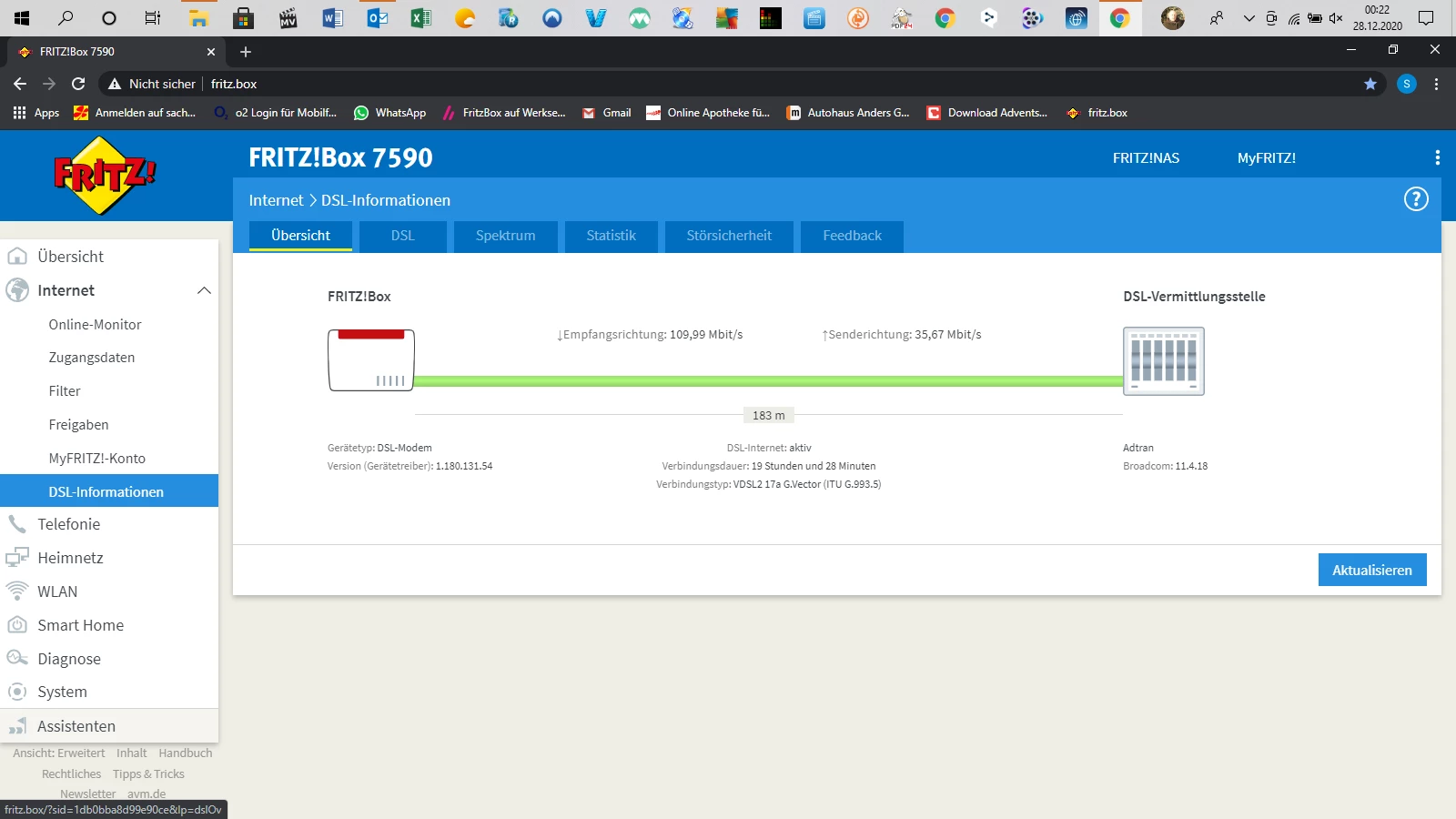Viewport: 1456px width, 819px height.
Task: Switch to the Übersicht tab
Action: point(300,236)
